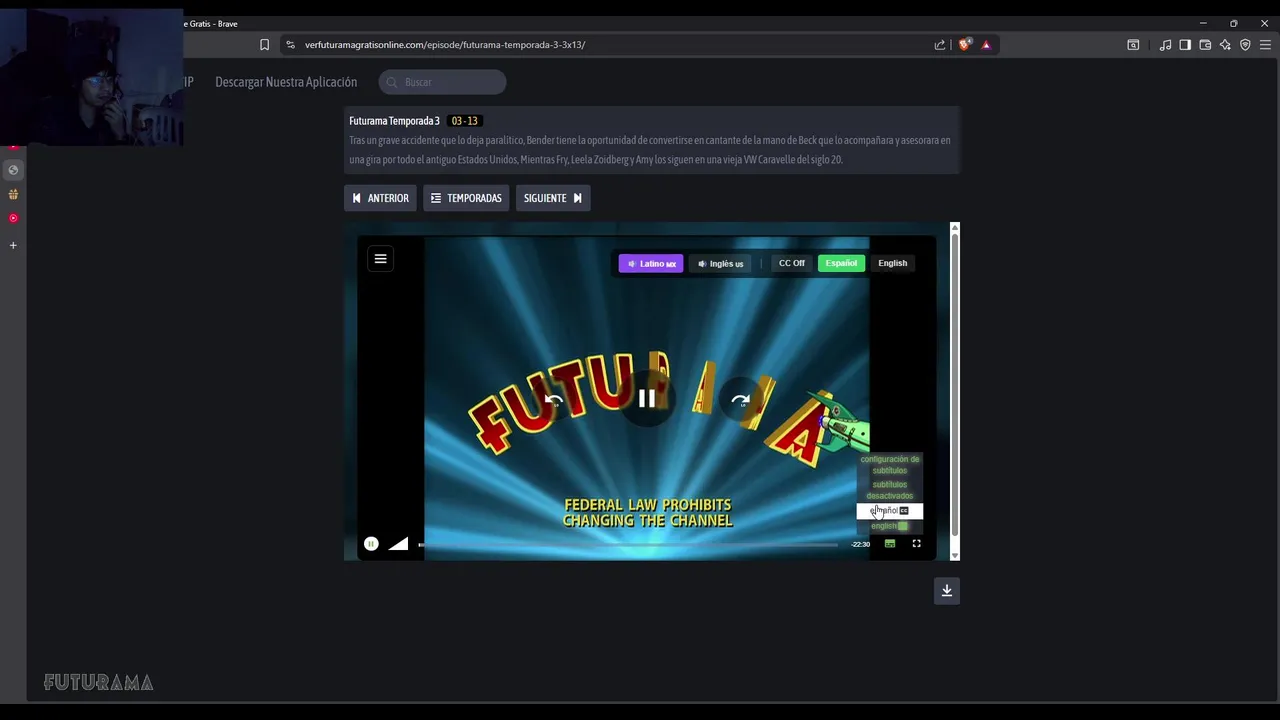The height and width of the screenshot is (720, 1280).
Task: Select subtítulos desactivados in popup menu
Action: tap(890, 490)
